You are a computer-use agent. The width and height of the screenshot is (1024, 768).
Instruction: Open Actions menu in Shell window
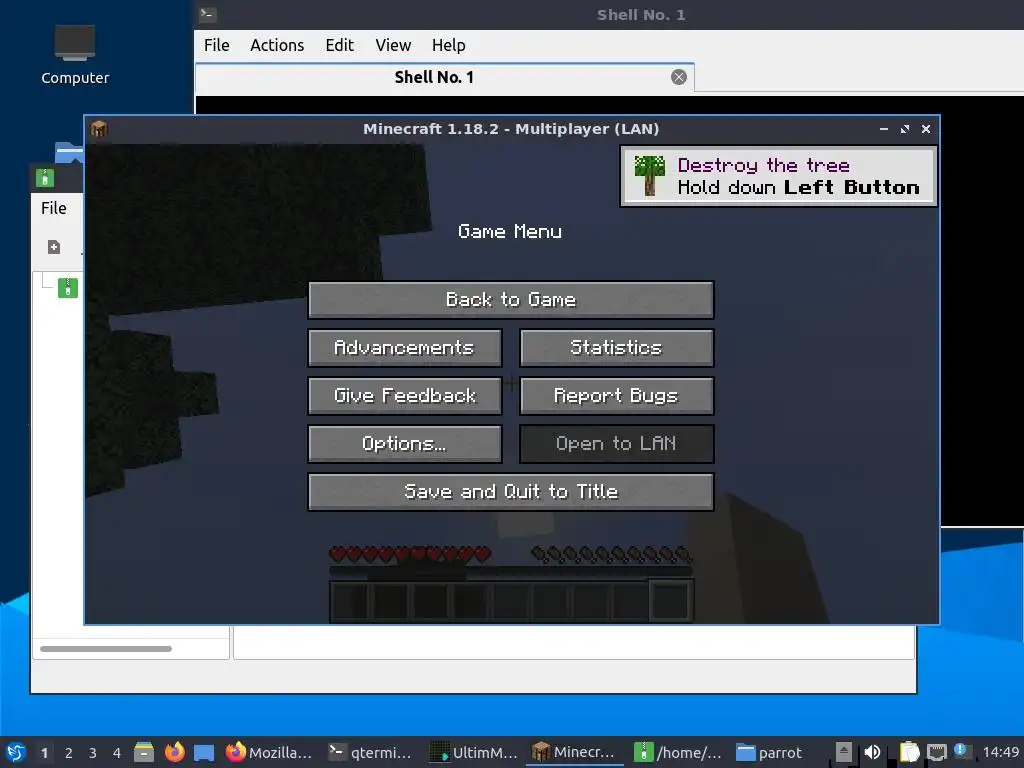[277, 45]
